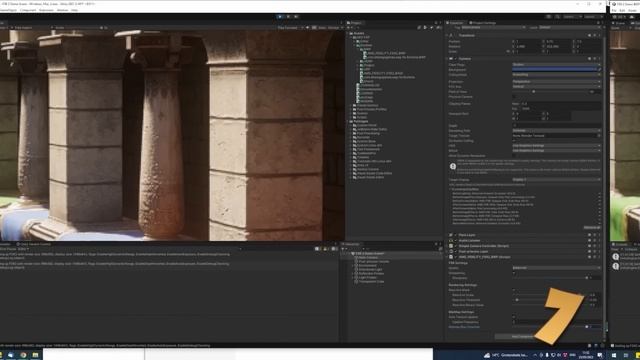The height and width of the screenshot is (360, 640).
Task: Select Directional Light in the Hierarchy
Action: (370, 269)
